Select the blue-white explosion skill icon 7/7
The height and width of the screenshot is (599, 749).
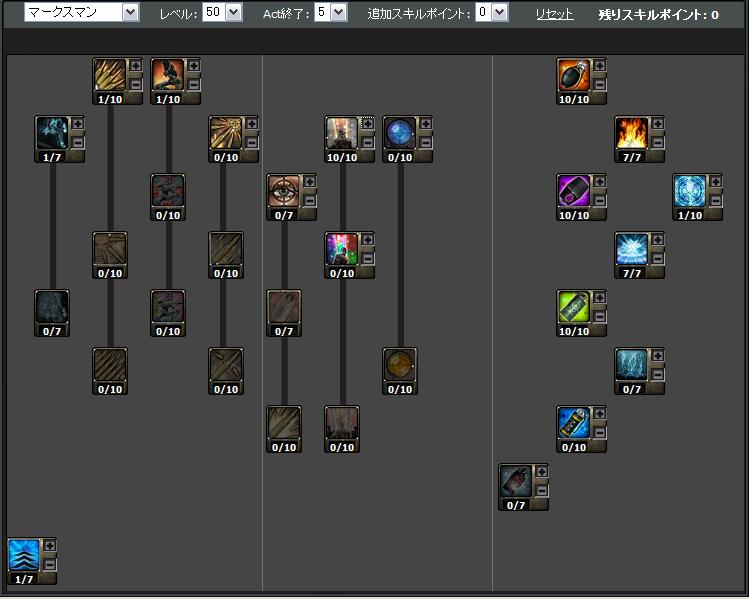tap(632, 249)
